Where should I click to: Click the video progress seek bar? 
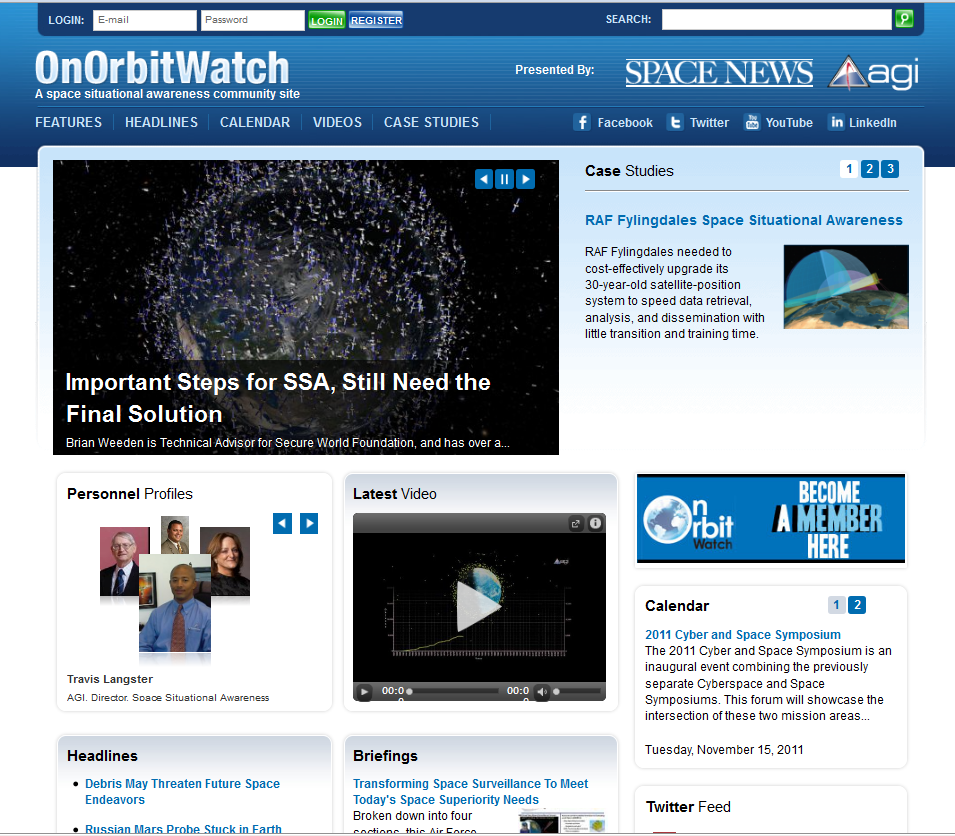tap(454, 691)
